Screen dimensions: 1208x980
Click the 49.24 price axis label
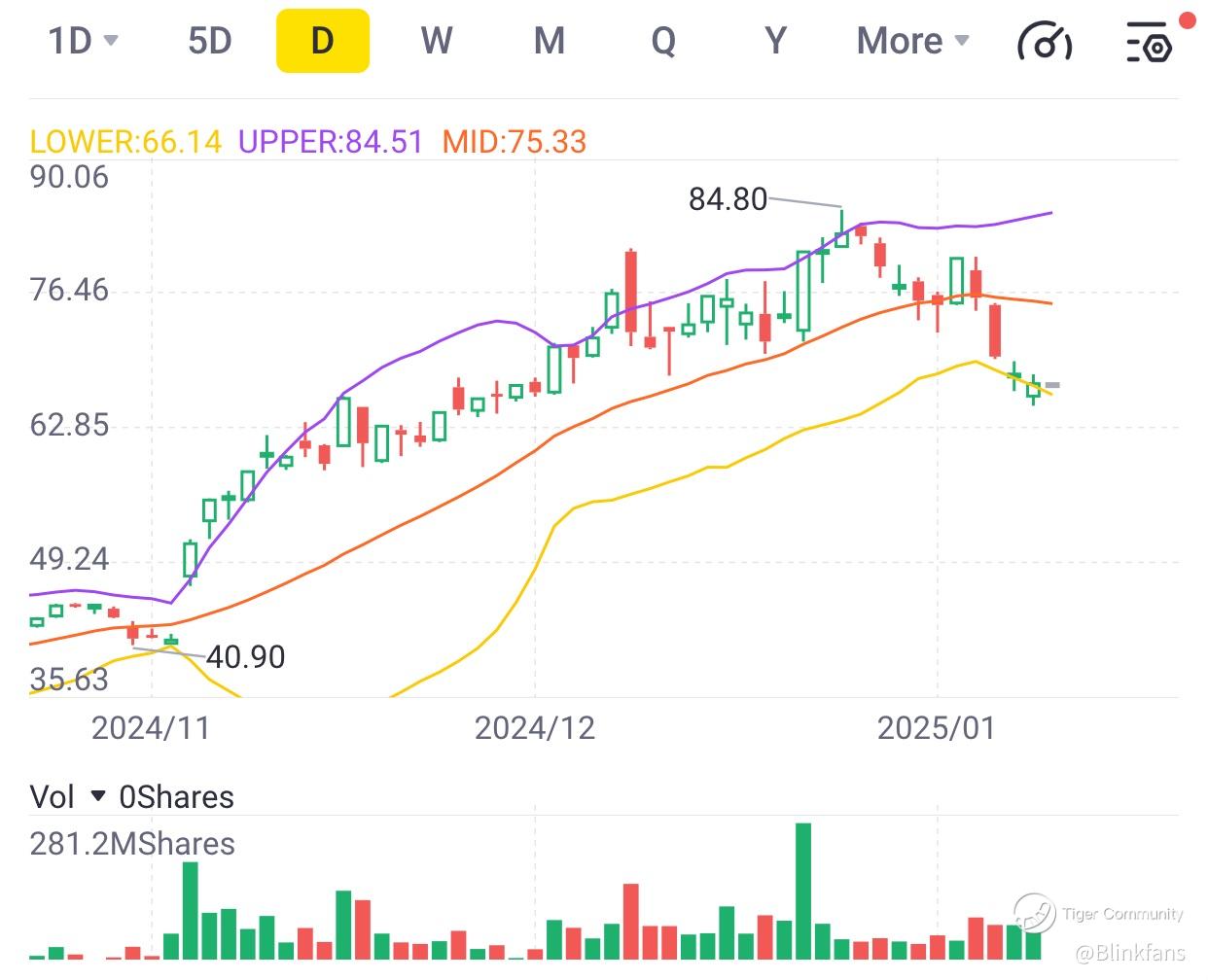click(69, 559)
